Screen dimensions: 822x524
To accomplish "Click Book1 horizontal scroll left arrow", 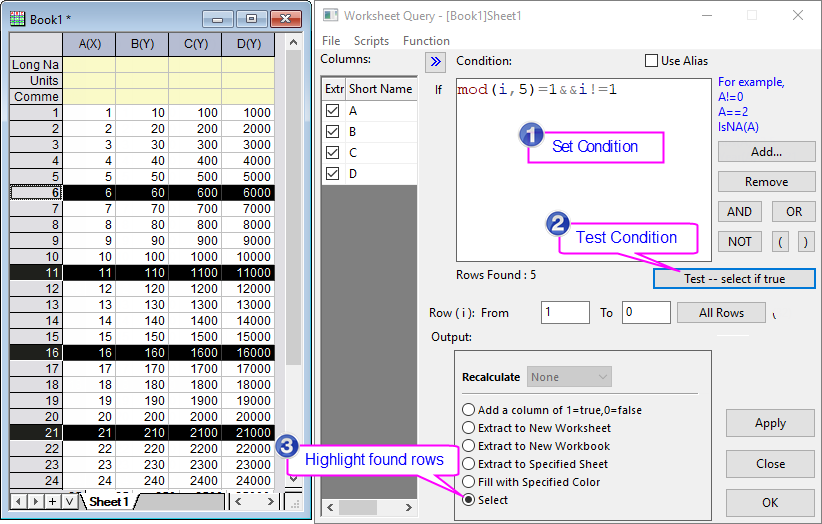I will [239, 501].
